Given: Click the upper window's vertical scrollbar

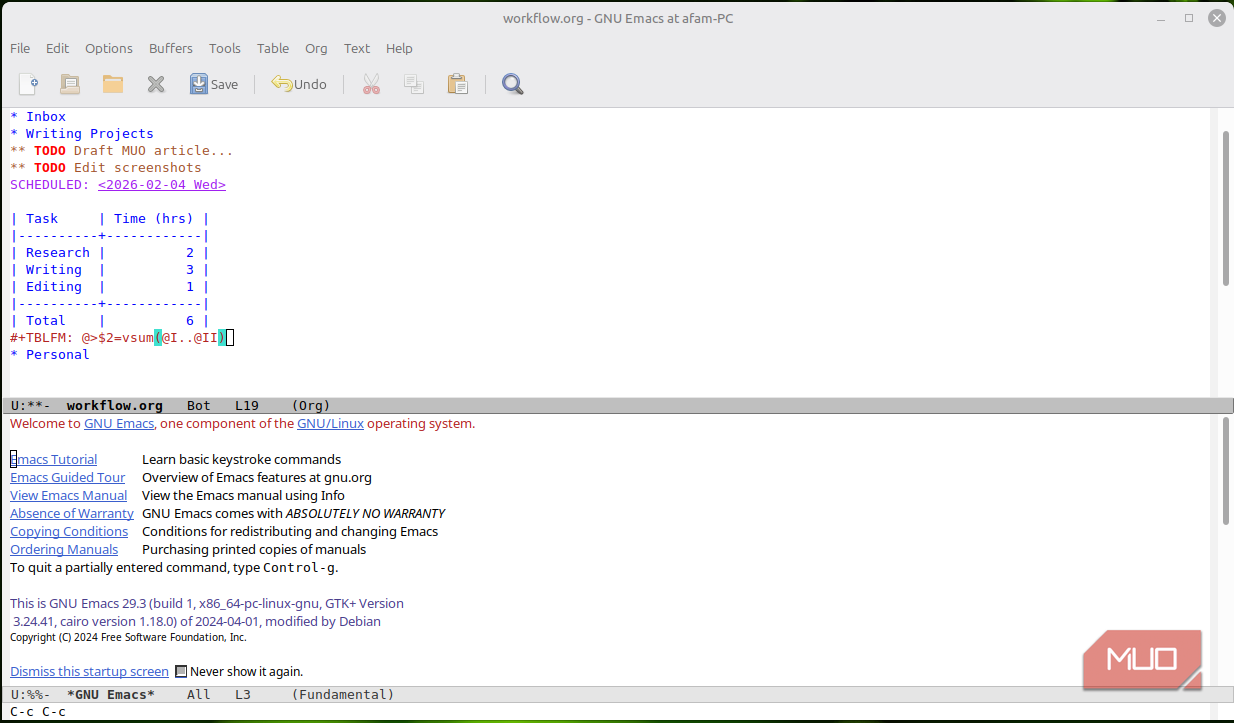Looking at the screenshot, I should pyautogui.click(x=1225, y=208).
